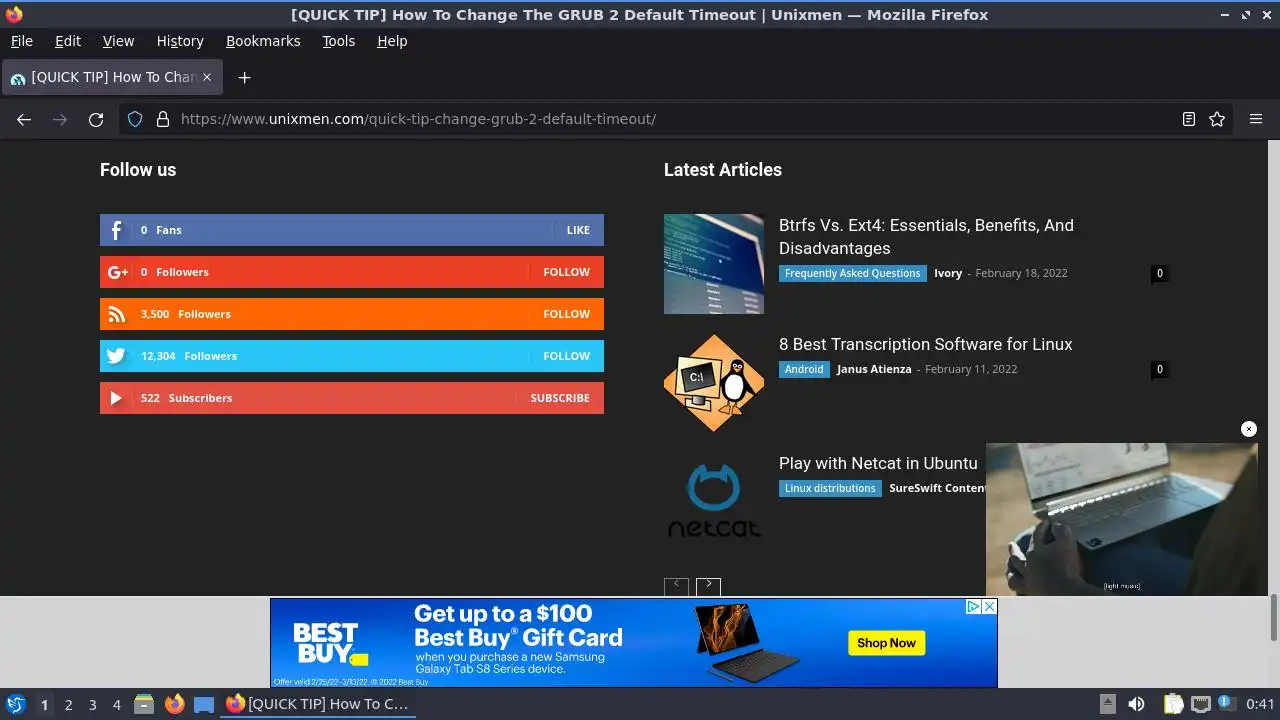Screen dimensions: 1280x720
Task: Click comment count on Btrfs article
Action: pos(1160,273)
